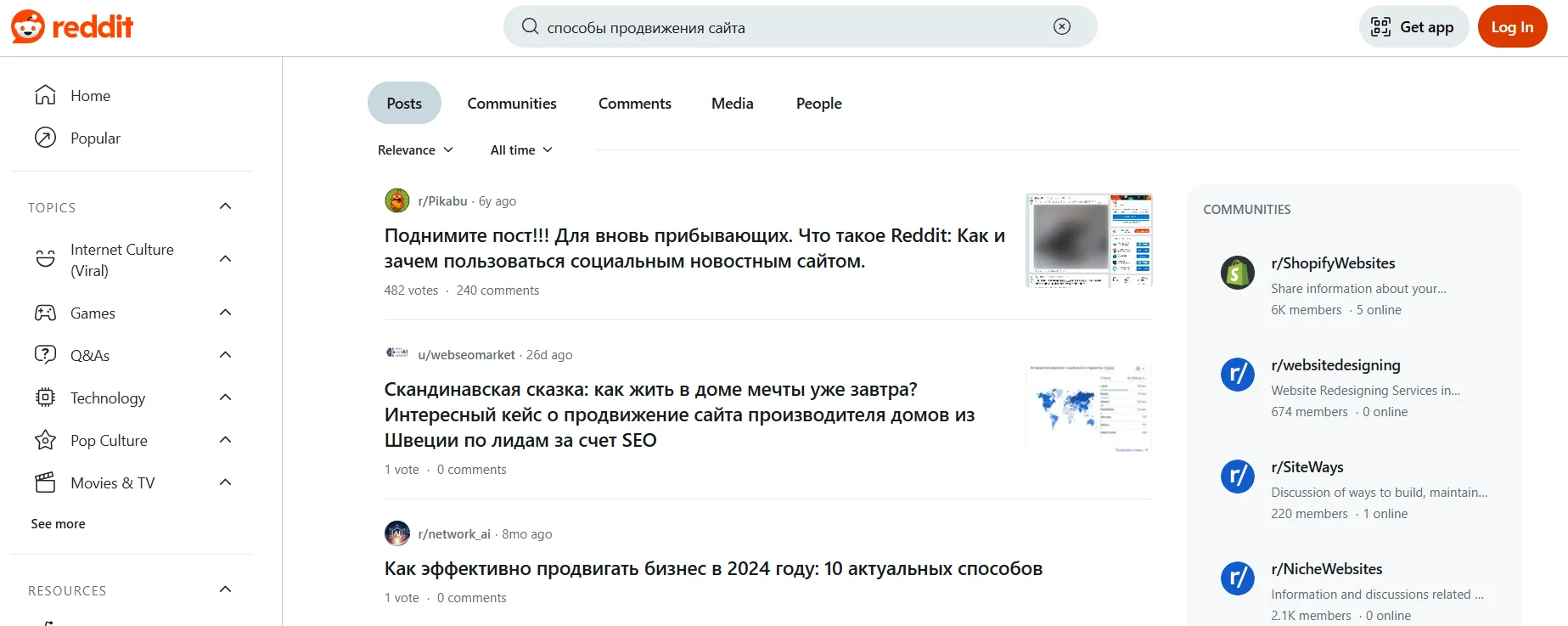Click the r/NicheWebsites community avatar
This screenshot has height=626, width=1568.
1238,578
